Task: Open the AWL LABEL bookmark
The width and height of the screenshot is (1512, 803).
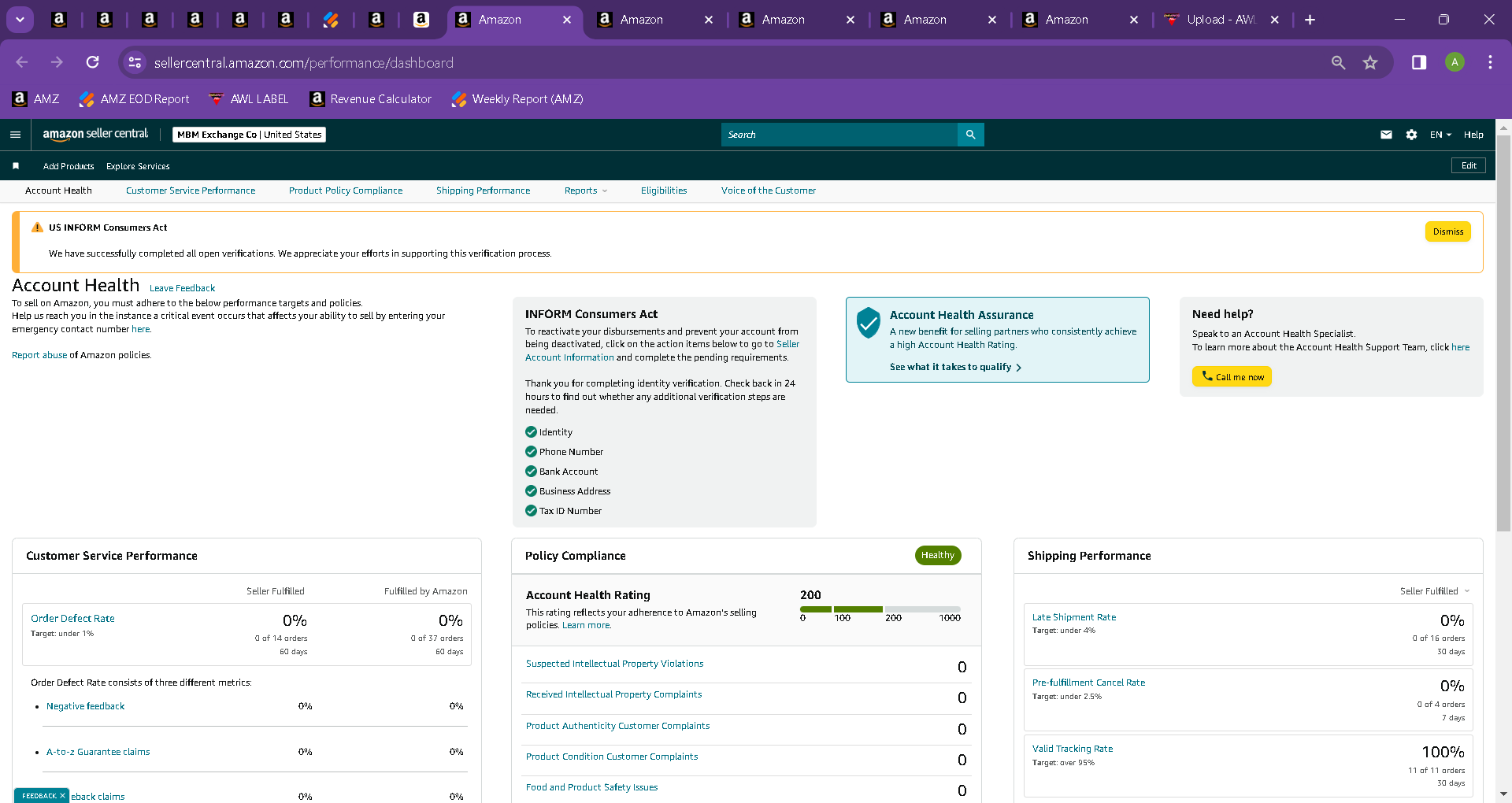Action: pyautogui.click(x=249, y=99)
